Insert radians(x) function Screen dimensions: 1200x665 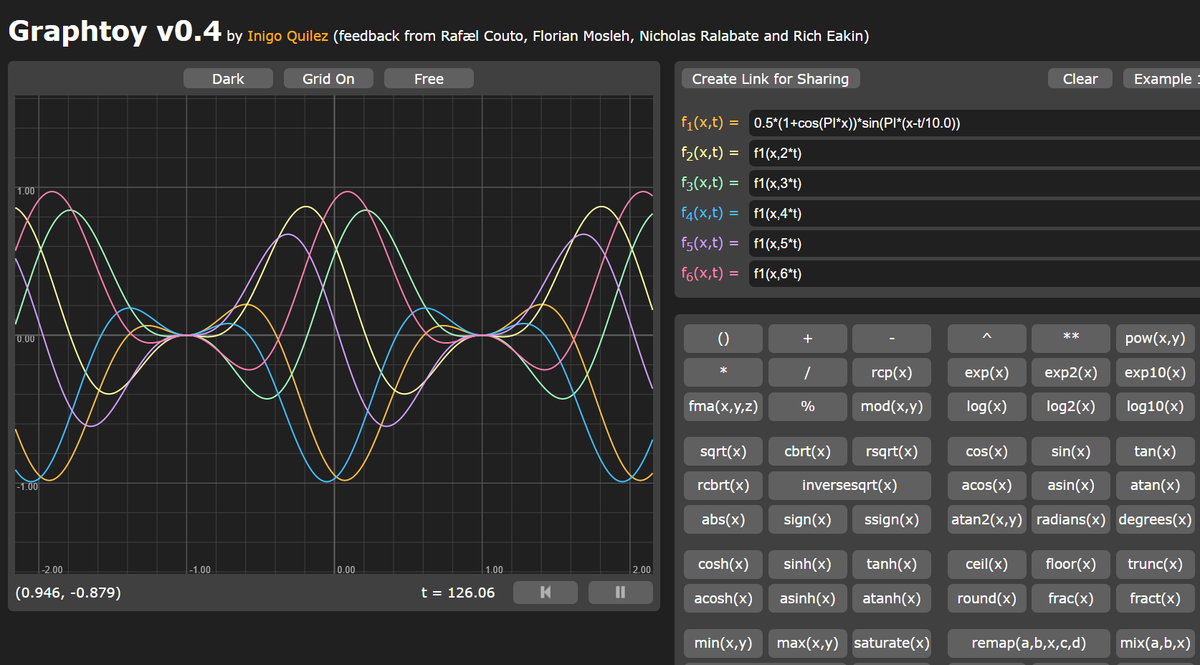pos(1071,519)
